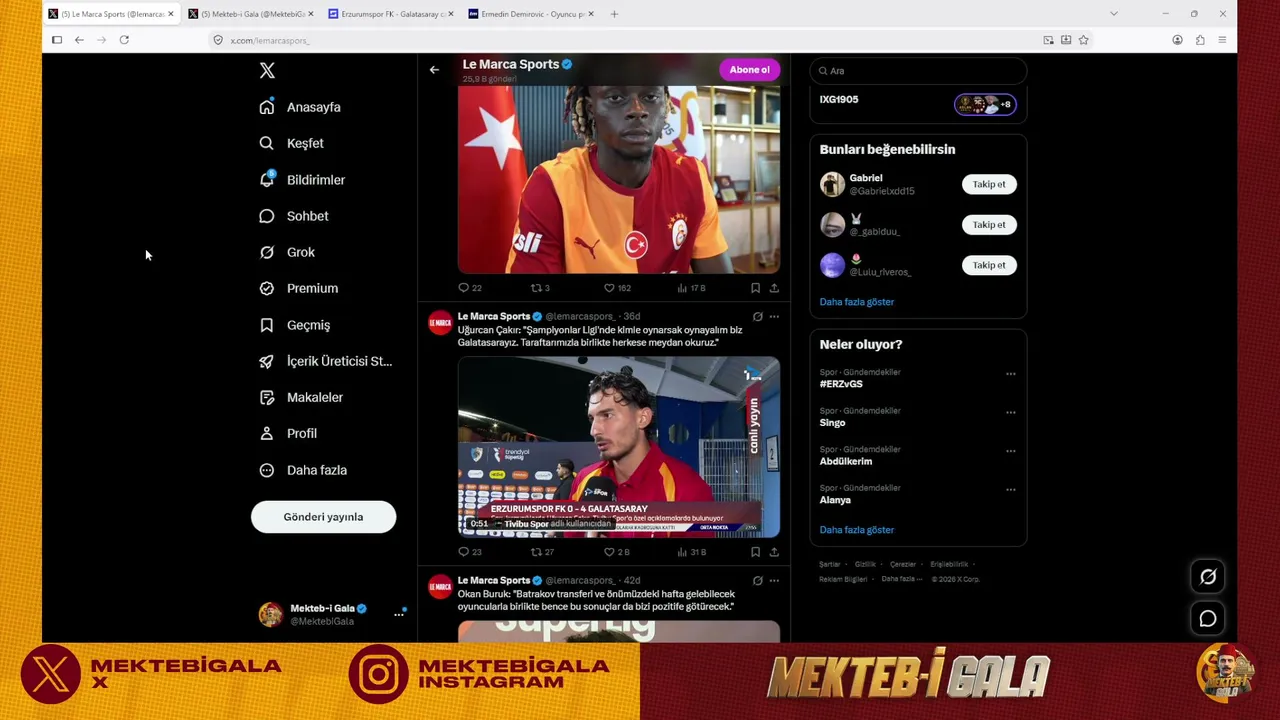Click the Gönderi yayınla post button
The height and width of the screenshot is (720, 1280).
[323, 517]
